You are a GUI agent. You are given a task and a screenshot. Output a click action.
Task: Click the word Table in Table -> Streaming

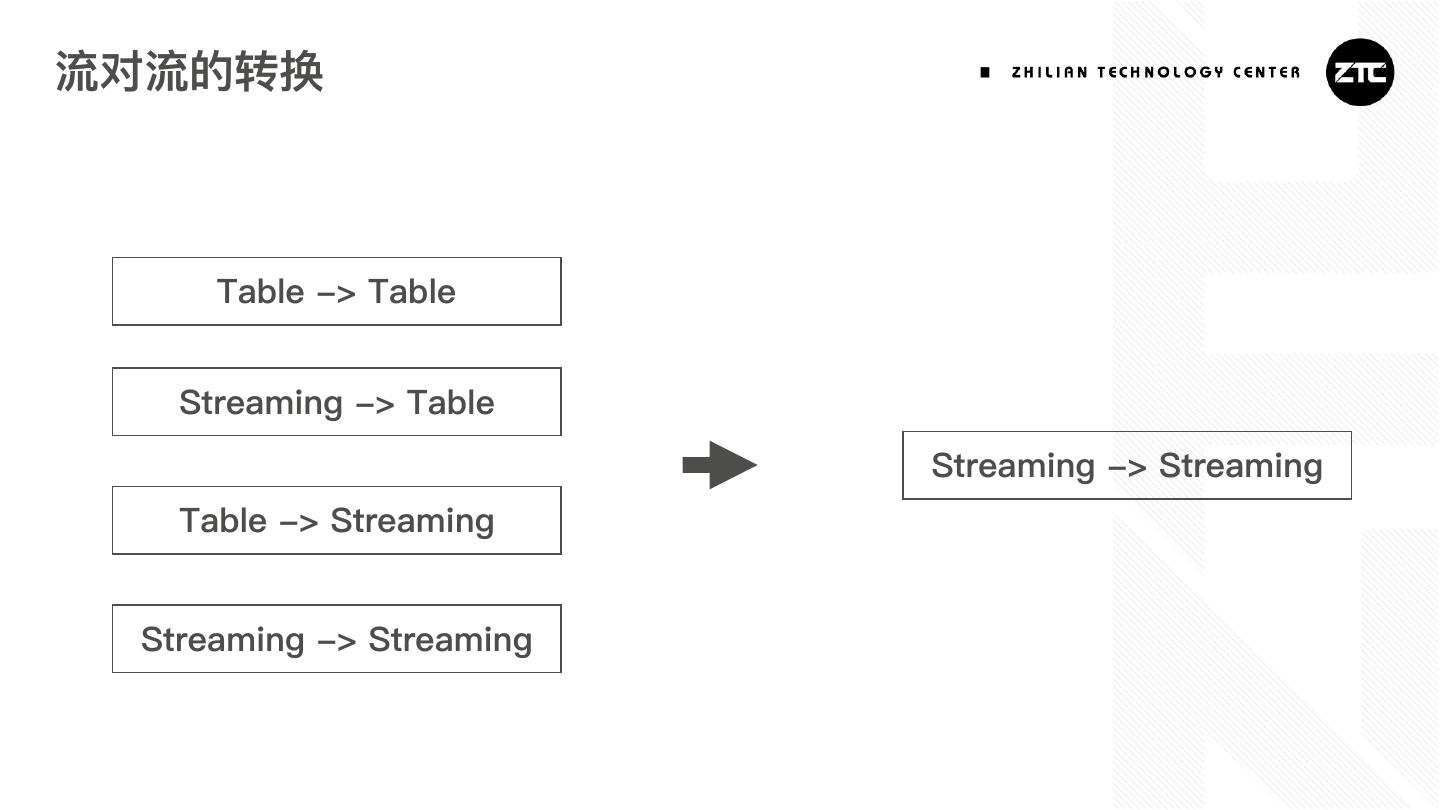point(223,521)
